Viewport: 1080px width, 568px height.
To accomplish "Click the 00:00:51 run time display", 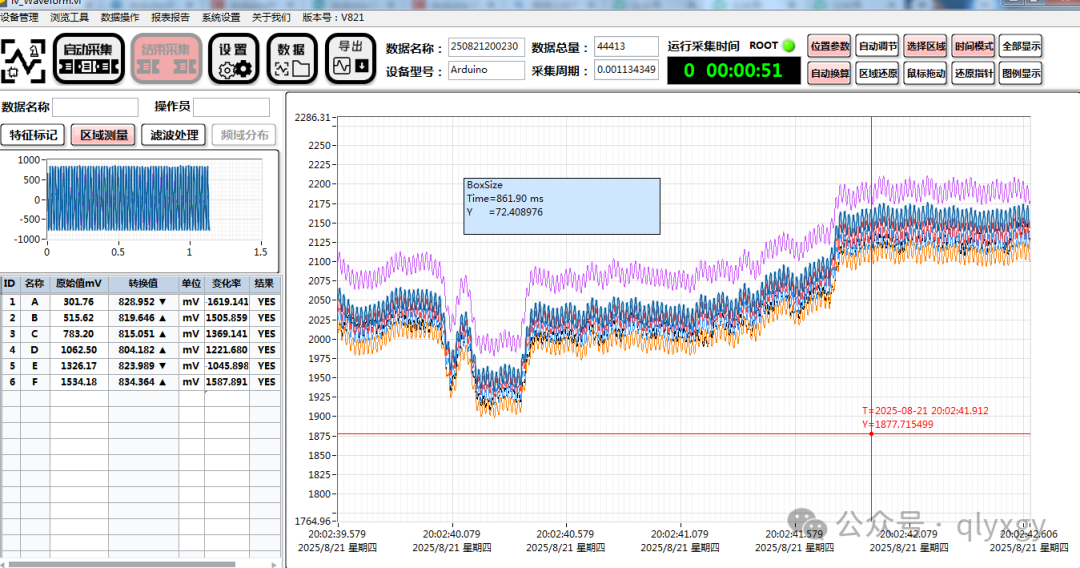I will point(734,71).
